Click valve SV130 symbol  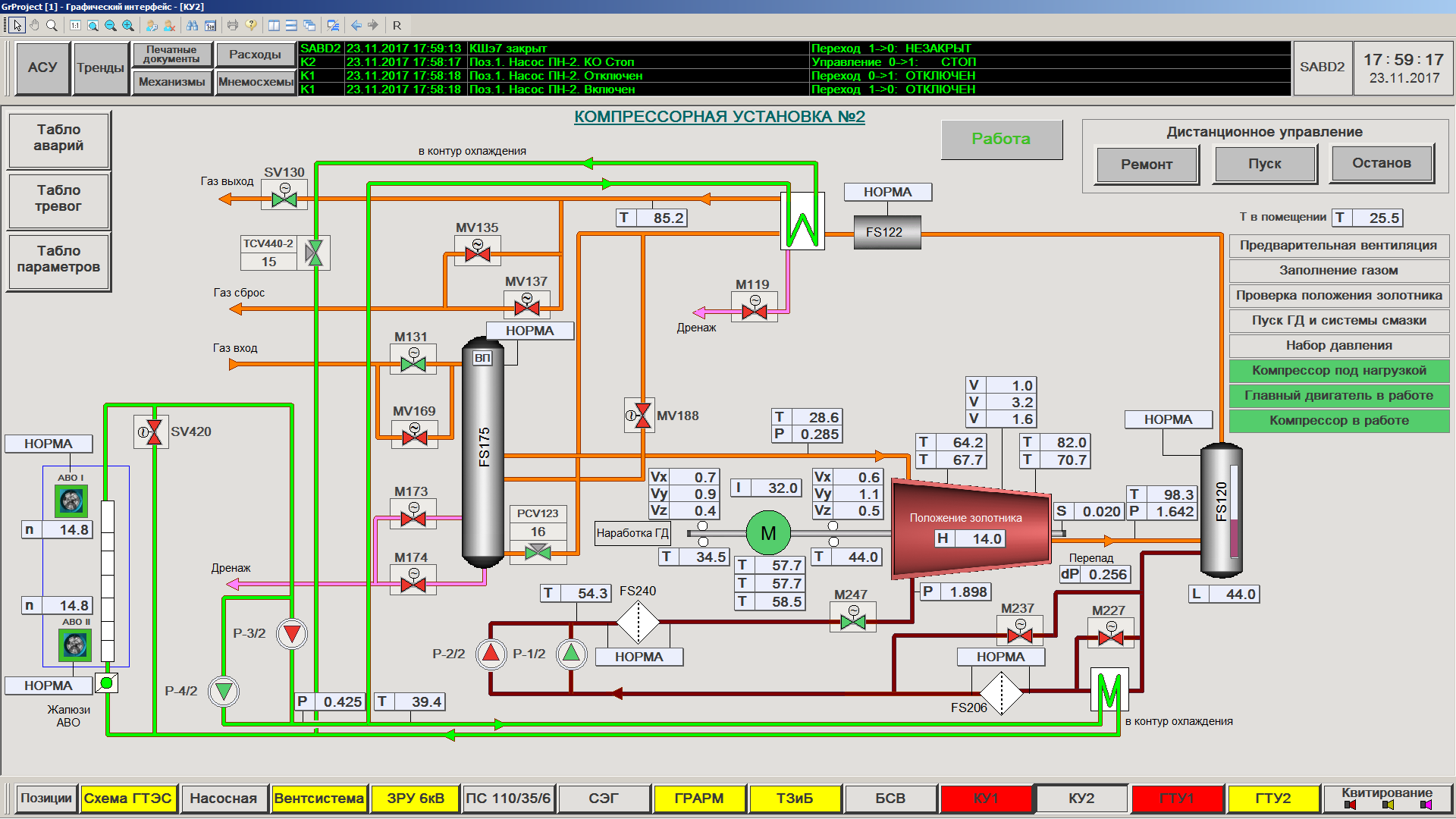284,199
